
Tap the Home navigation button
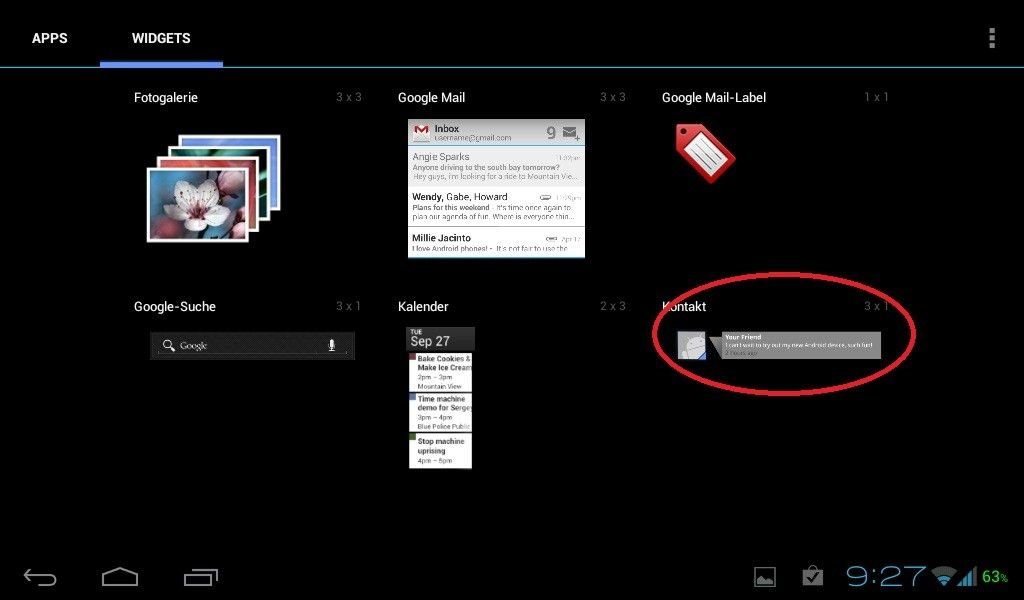pos(120,576)
